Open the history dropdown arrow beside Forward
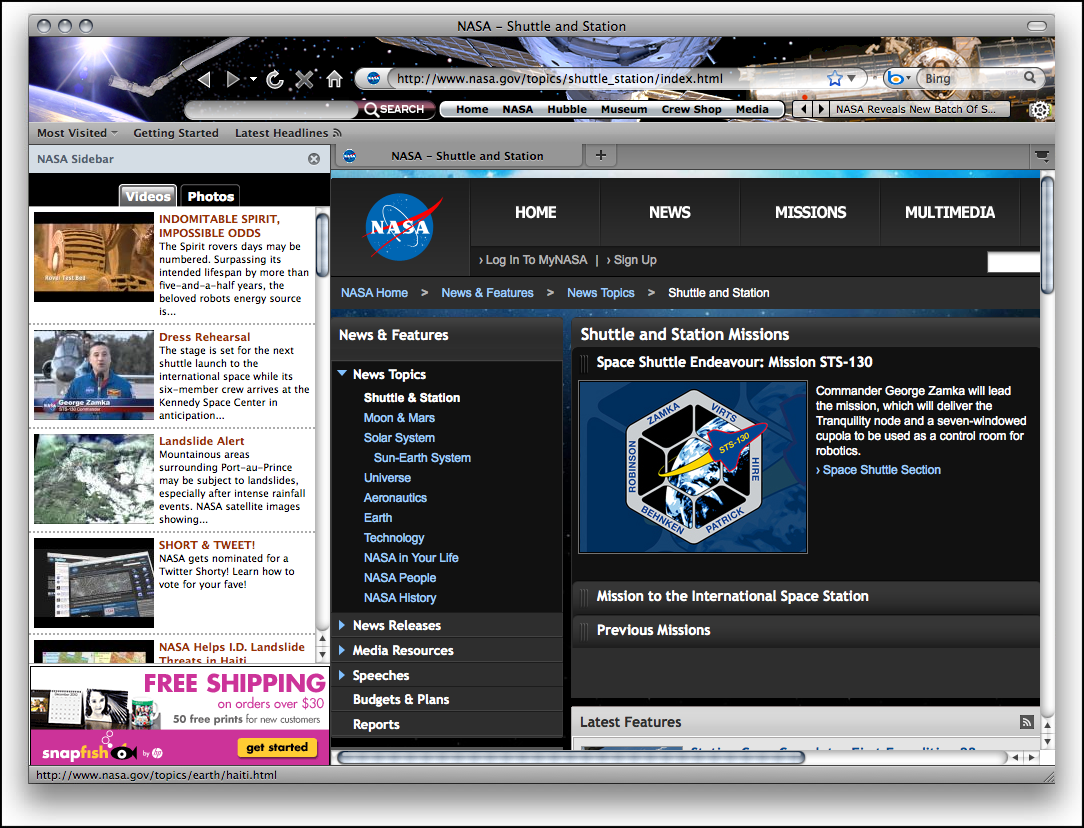 pos(254,79)
